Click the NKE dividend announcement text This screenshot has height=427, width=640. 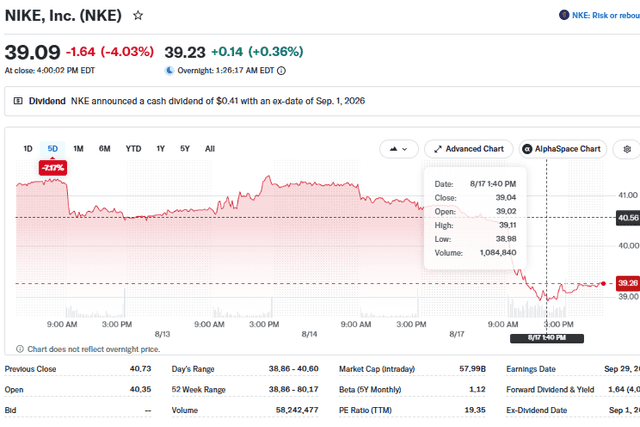coord(218,101)
